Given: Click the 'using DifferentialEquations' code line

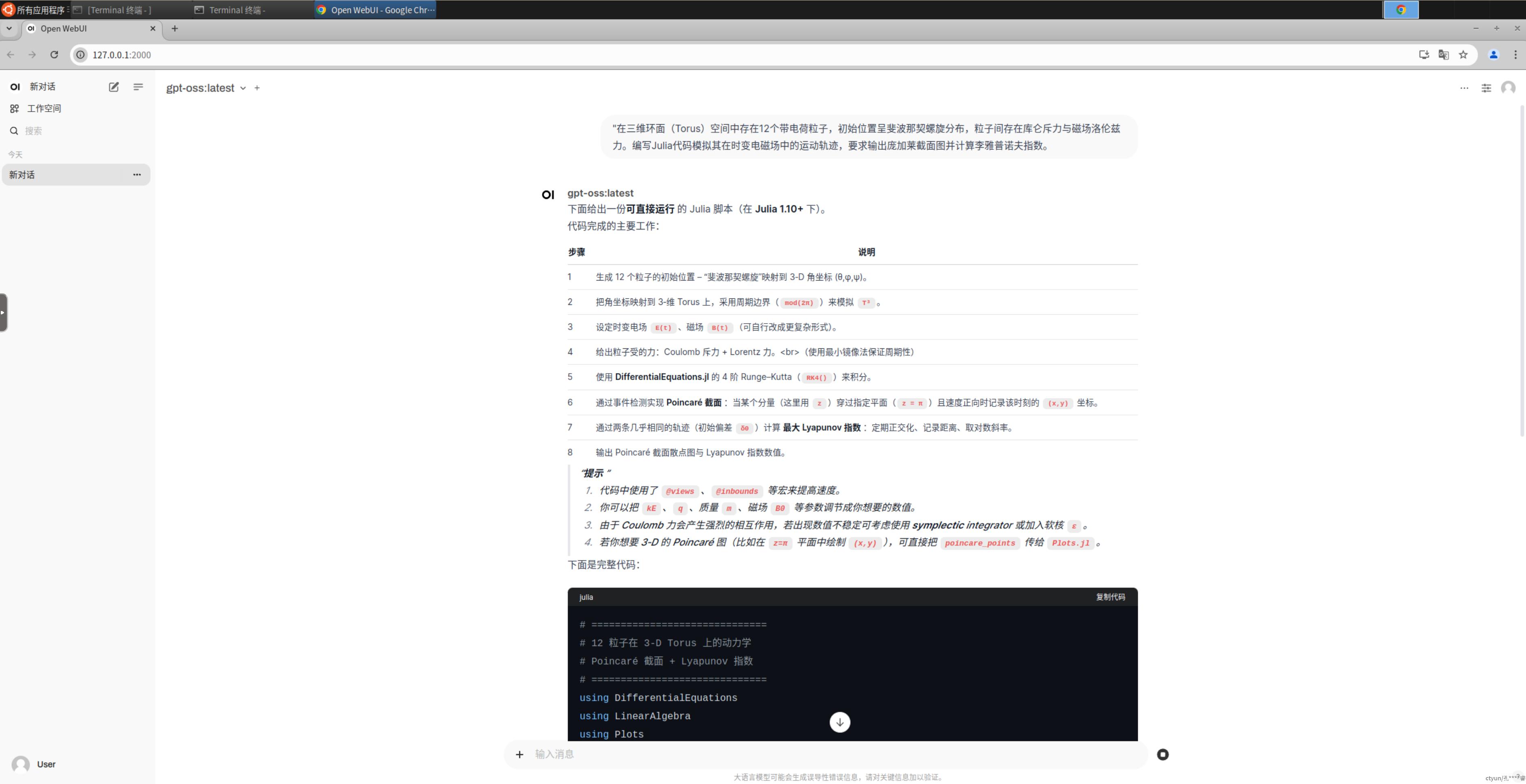Looking at the screenshot, I should pyautogui.click(x=658, y=698).
